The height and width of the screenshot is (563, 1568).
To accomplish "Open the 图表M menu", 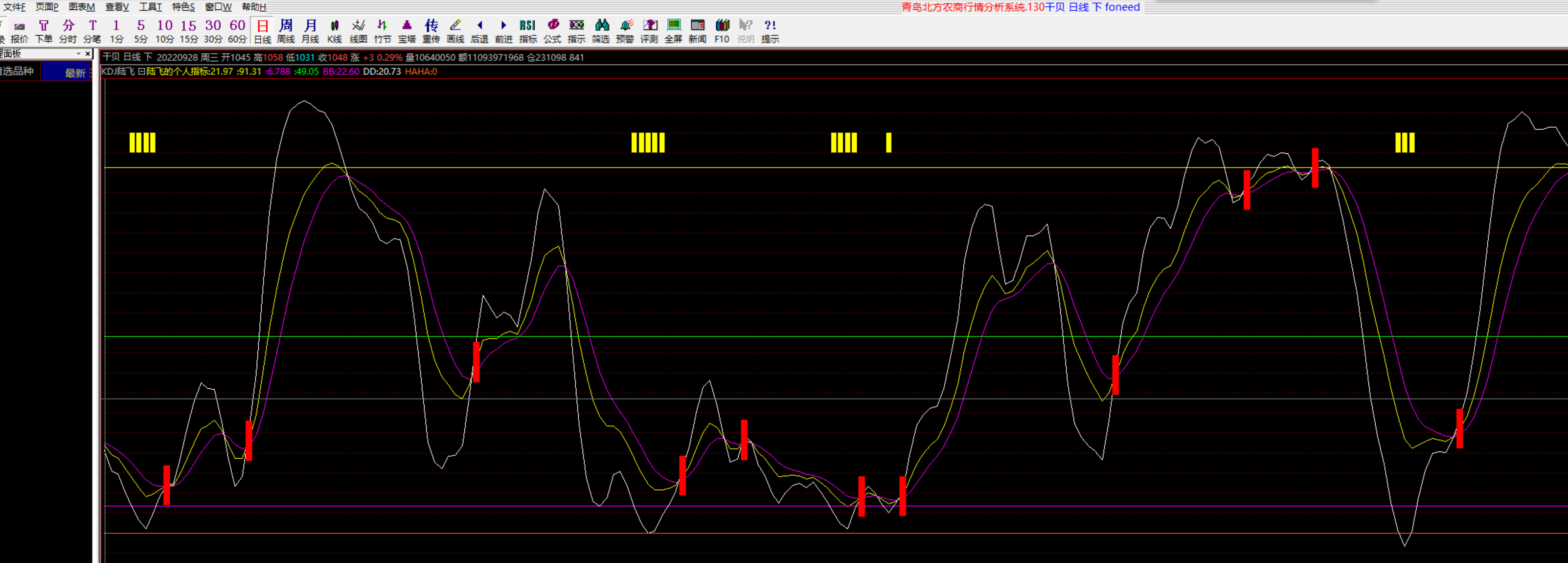I will point(82,7).
